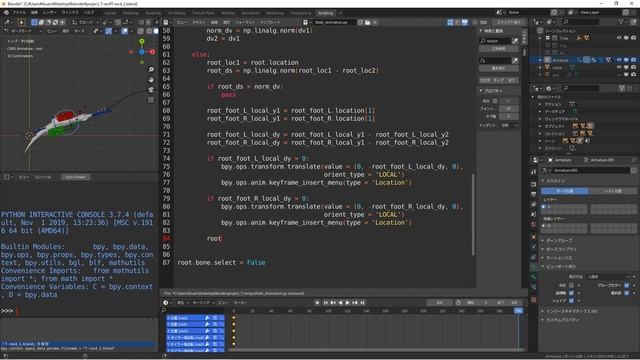Jump to the timeline start frame
Viewport: 640px width, 360px height.
coord(326,302)
